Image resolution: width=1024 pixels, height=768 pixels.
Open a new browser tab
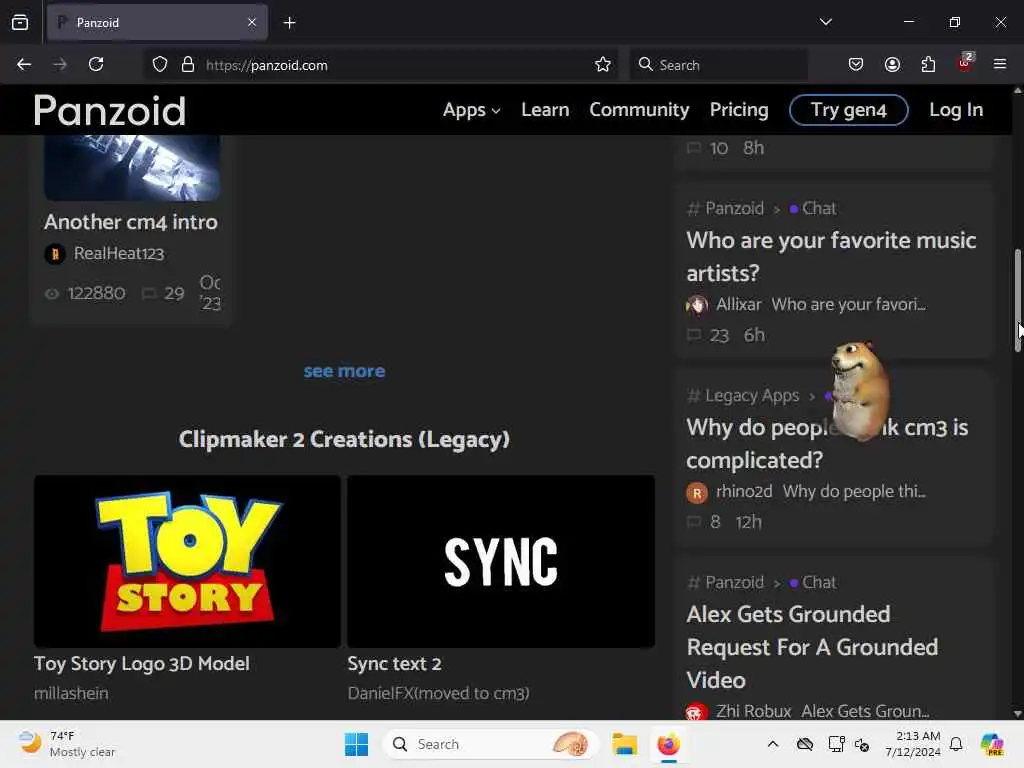click(x=289, y=23)
